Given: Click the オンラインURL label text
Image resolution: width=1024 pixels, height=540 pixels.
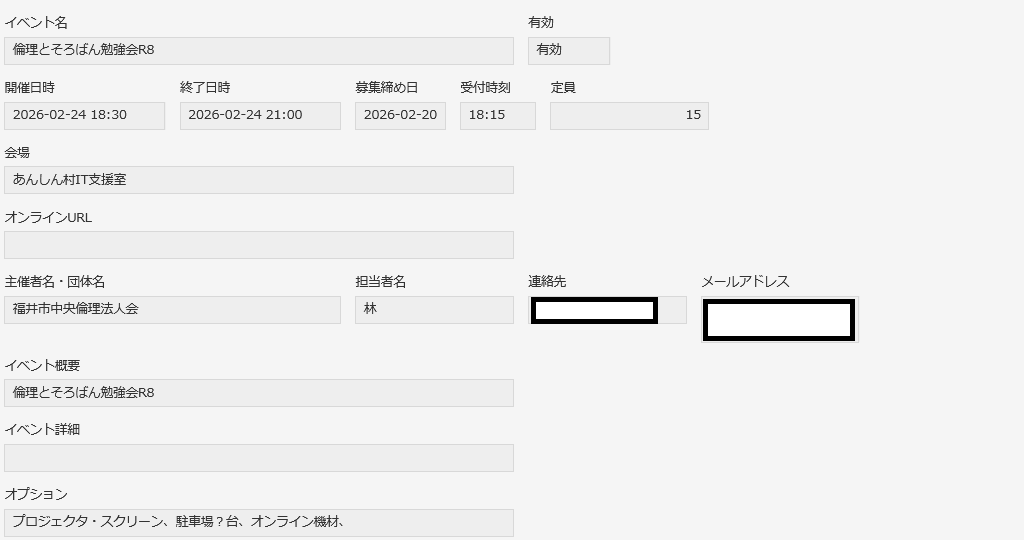Looking at the screenshot, I should point(48,217).
